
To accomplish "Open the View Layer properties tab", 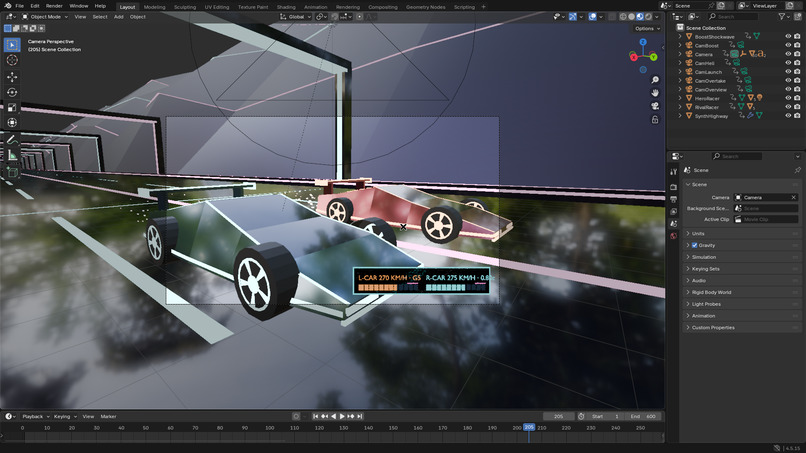I will [673, 211].
